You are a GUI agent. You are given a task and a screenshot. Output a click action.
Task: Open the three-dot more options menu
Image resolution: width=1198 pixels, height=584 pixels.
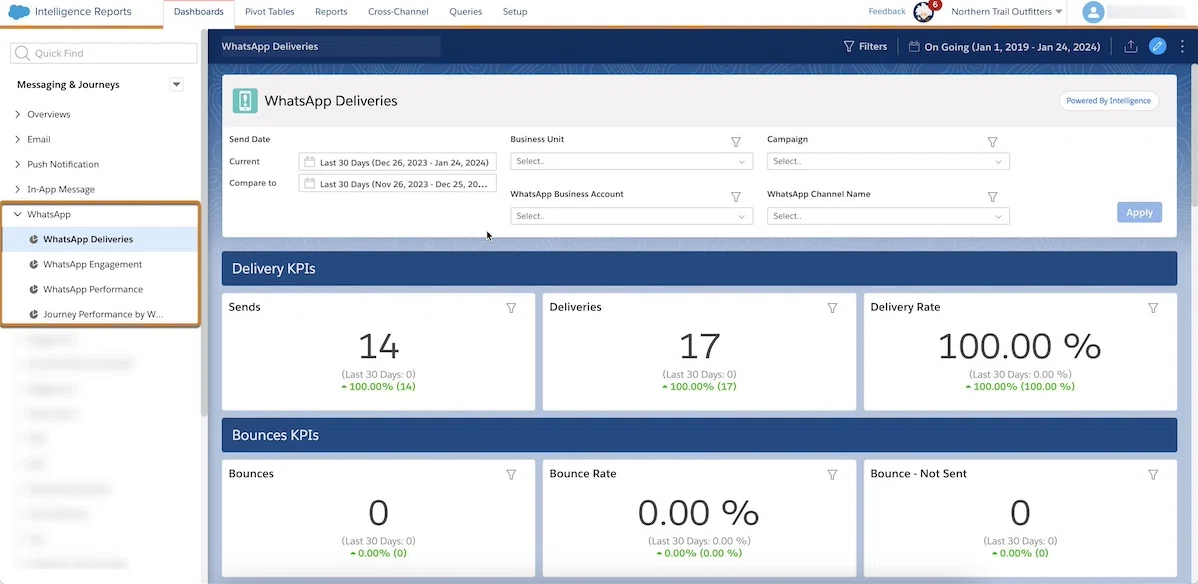[1182, 47]
